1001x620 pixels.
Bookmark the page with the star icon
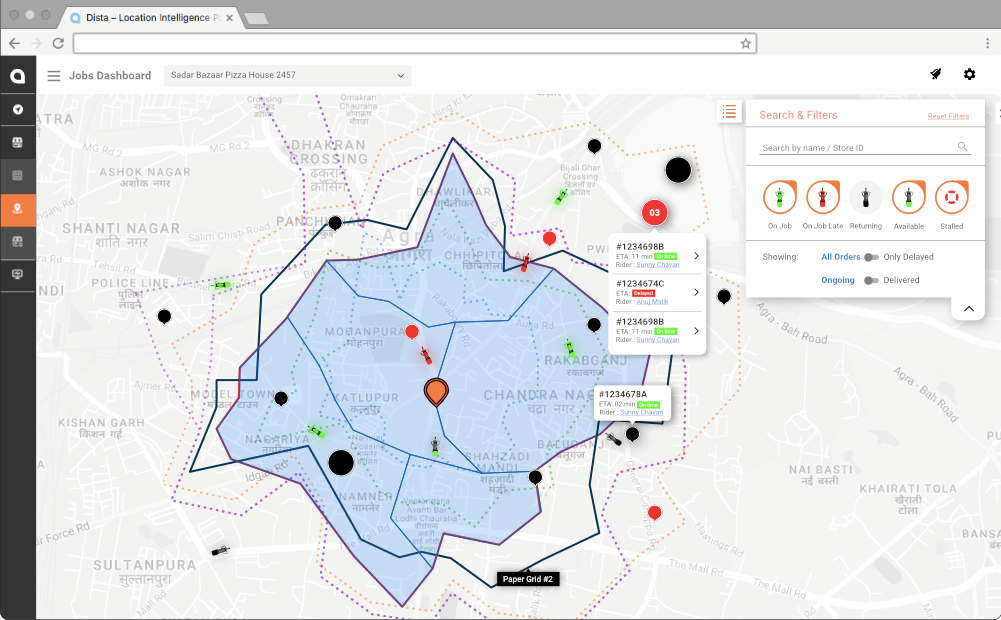[x=745, y=43]
